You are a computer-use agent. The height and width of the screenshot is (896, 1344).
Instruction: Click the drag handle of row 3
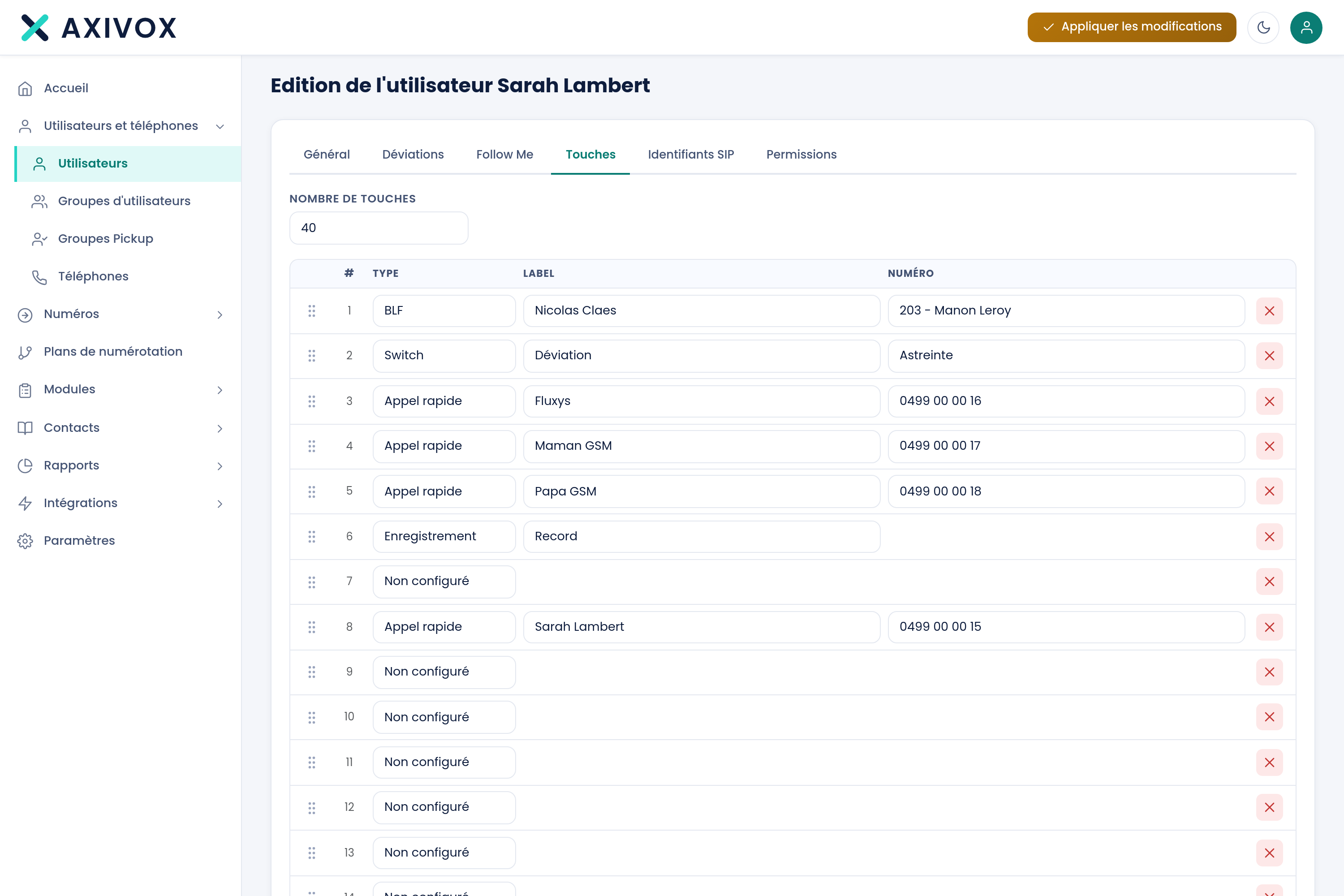(x=311, y=401)
